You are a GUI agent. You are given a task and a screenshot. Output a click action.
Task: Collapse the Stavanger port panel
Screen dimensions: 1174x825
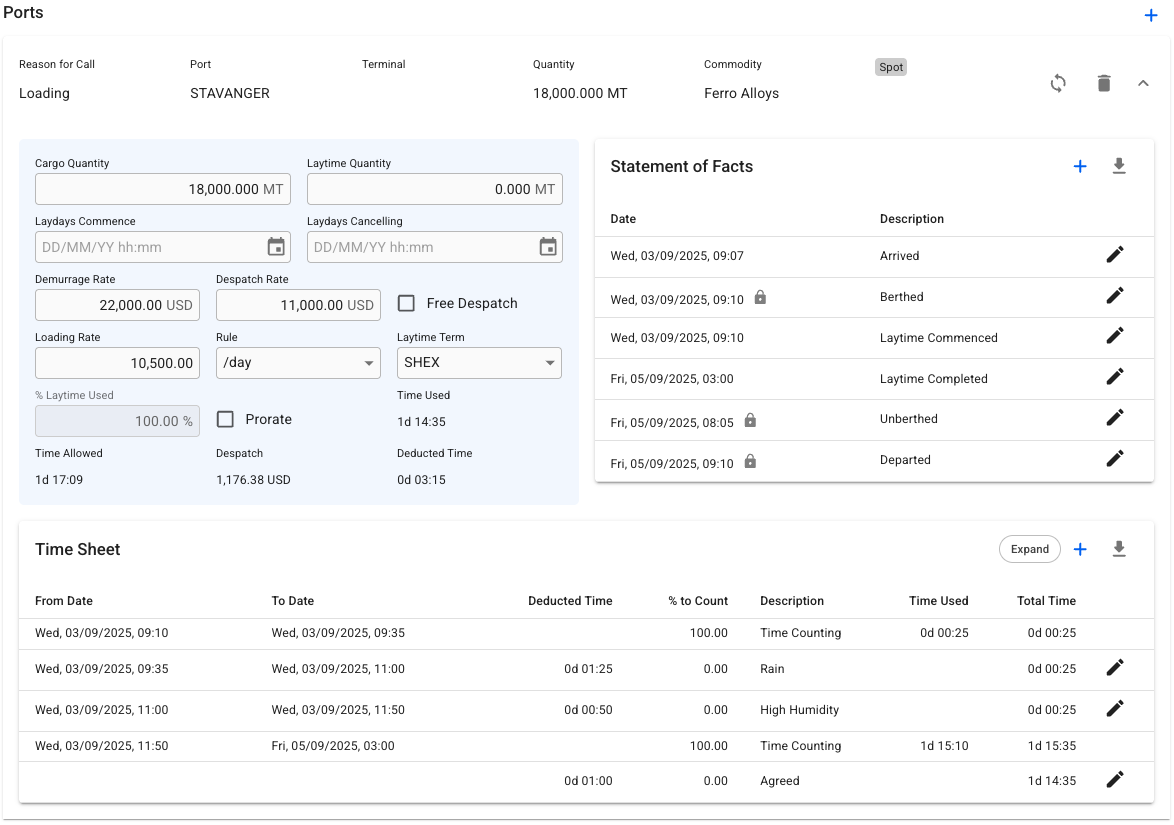(1143, 84)
